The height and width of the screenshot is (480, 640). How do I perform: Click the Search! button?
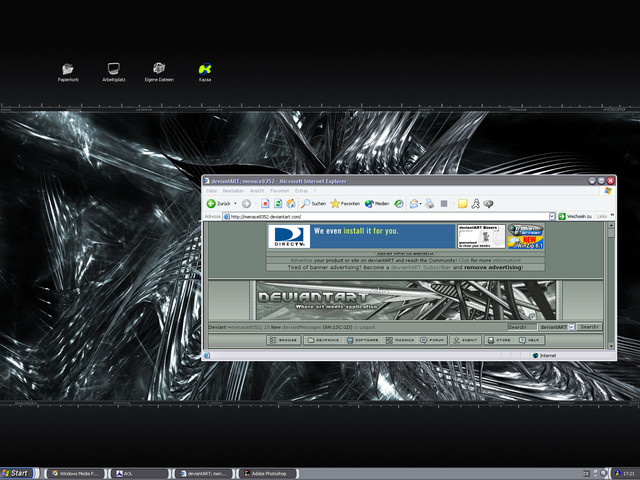coord(589,327)
